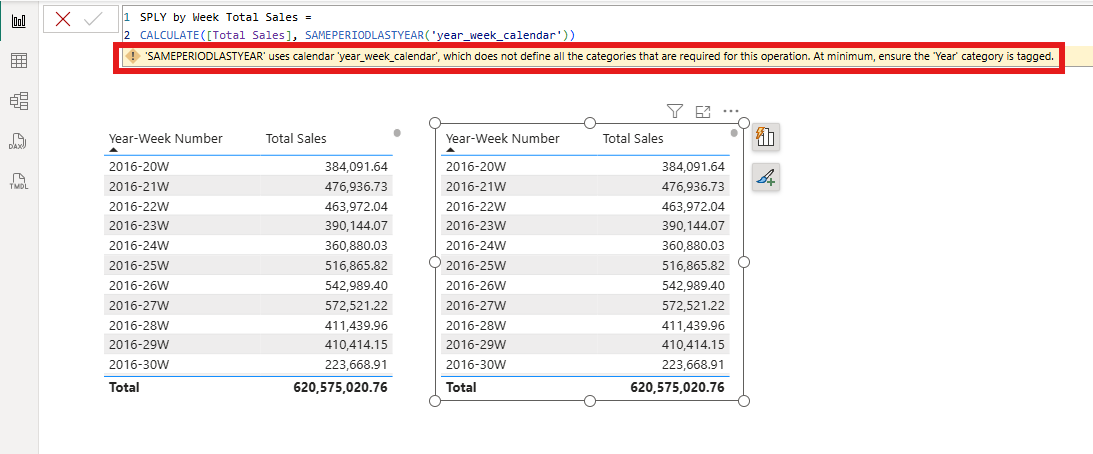
Task: Sort right table by Year-Week Number header
Action: (503, 139)
